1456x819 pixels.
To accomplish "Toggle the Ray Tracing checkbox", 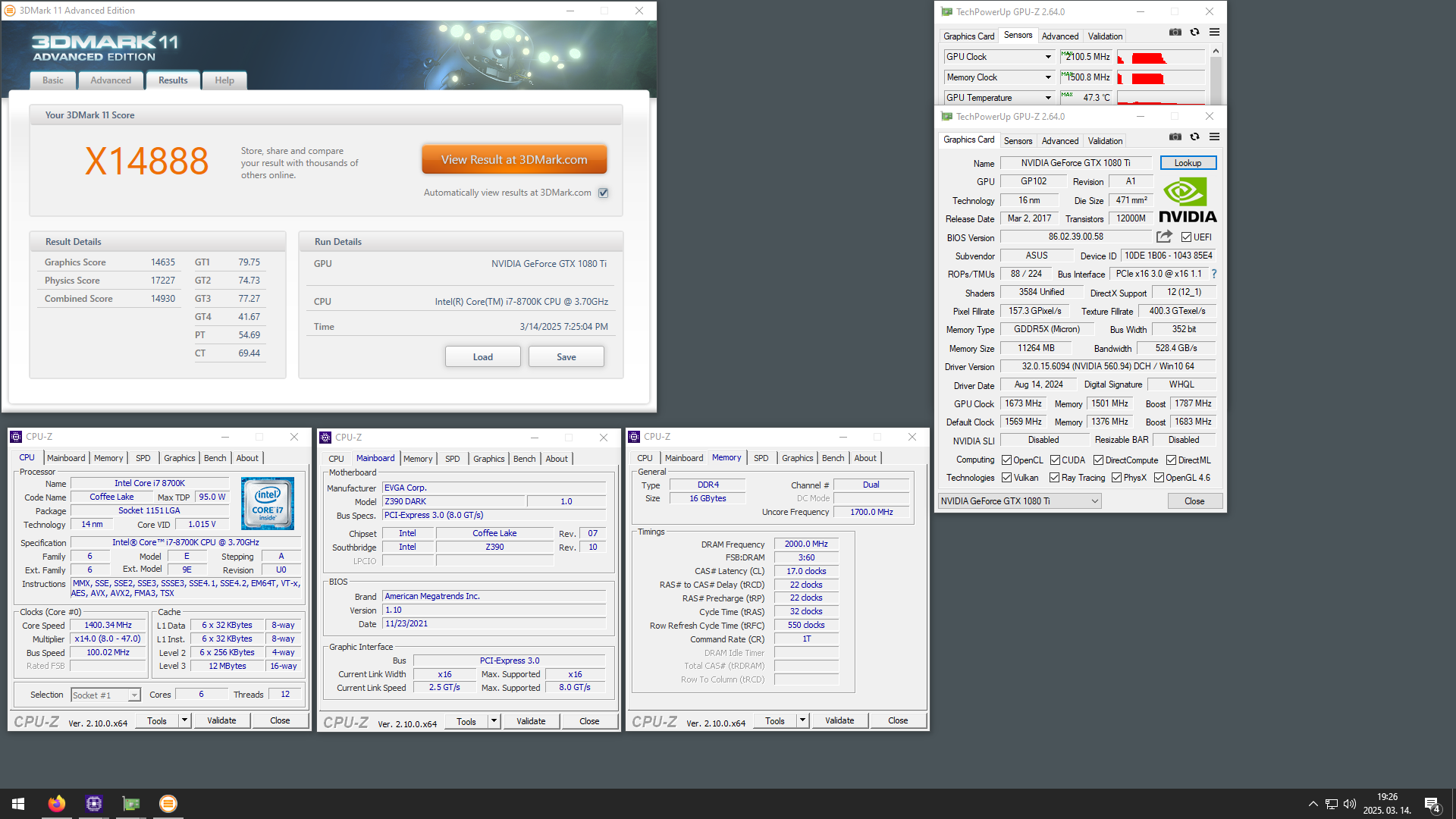I will [x=1054, y=478].
